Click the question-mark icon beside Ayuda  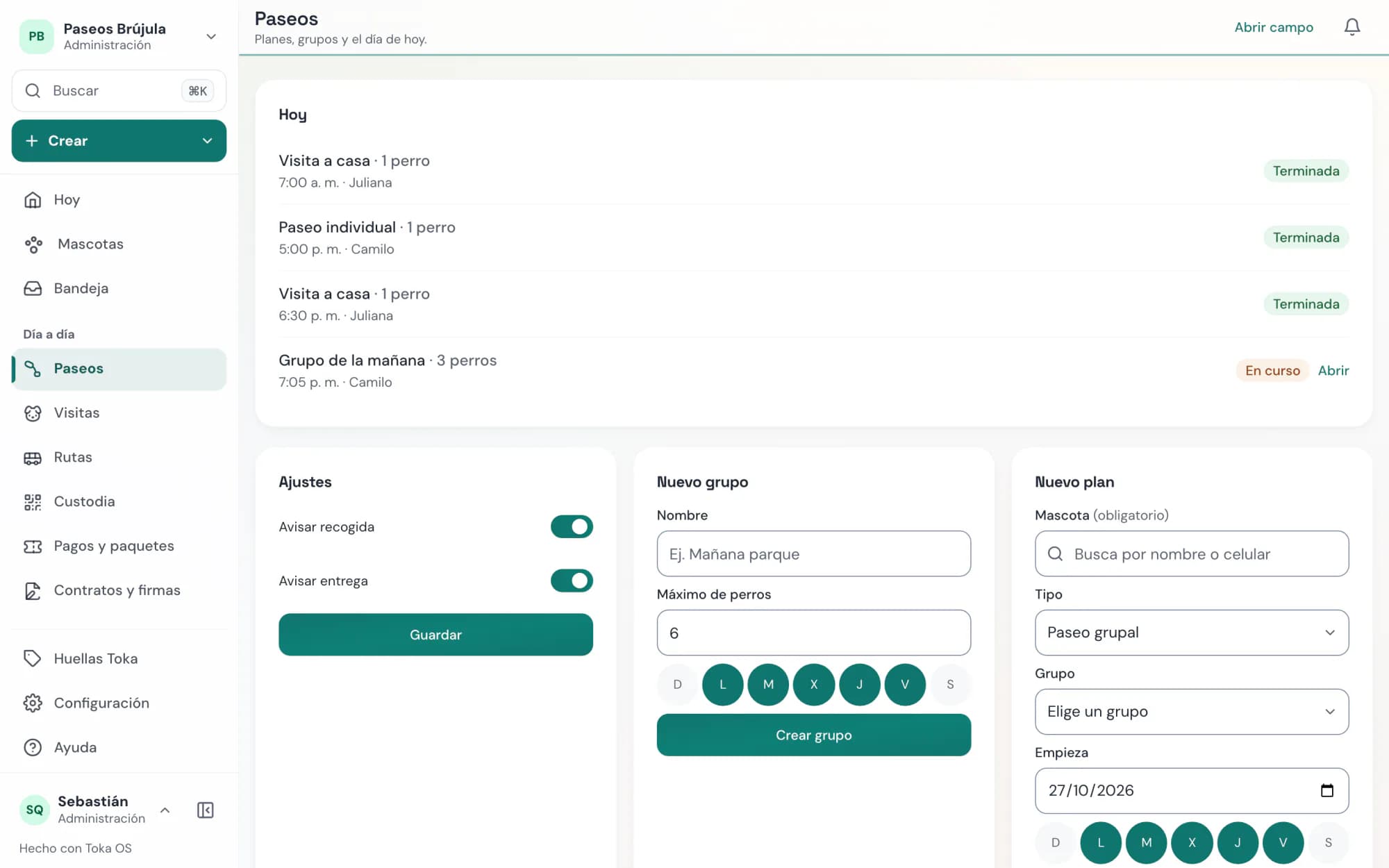[x=33, y=748]
